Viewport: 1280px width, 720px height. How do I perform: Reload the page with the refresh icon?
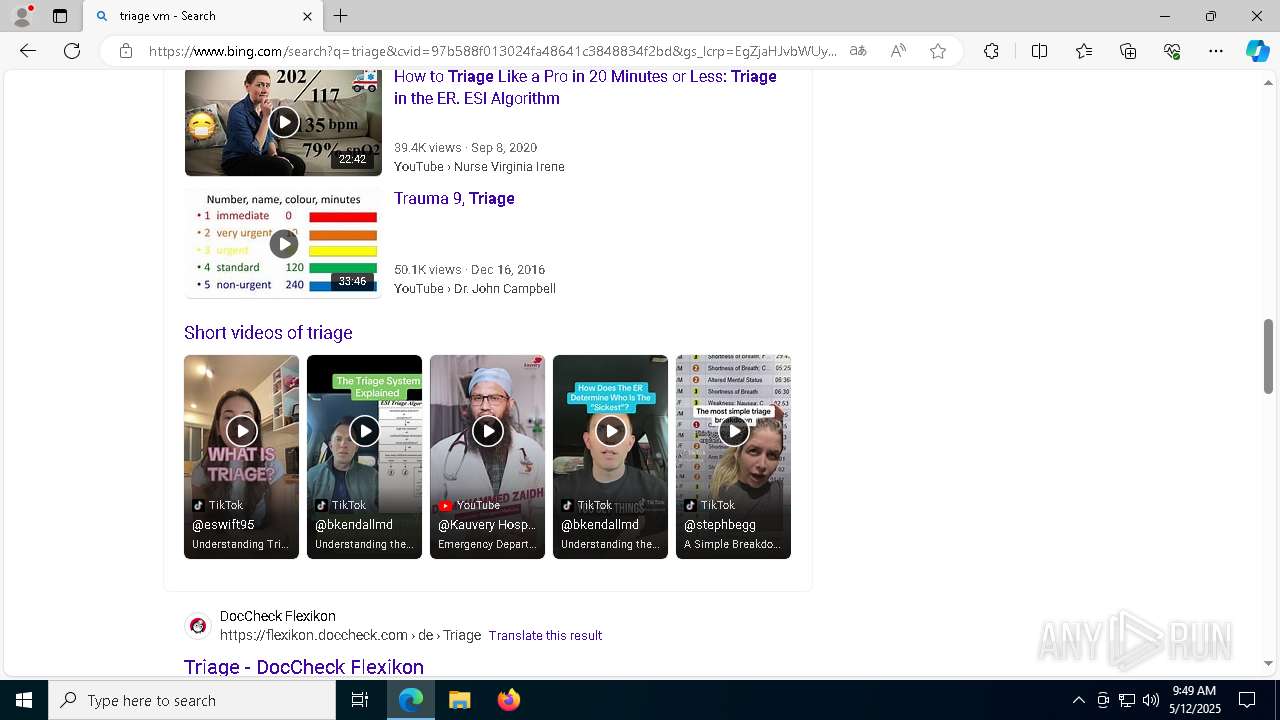[72, 51]
